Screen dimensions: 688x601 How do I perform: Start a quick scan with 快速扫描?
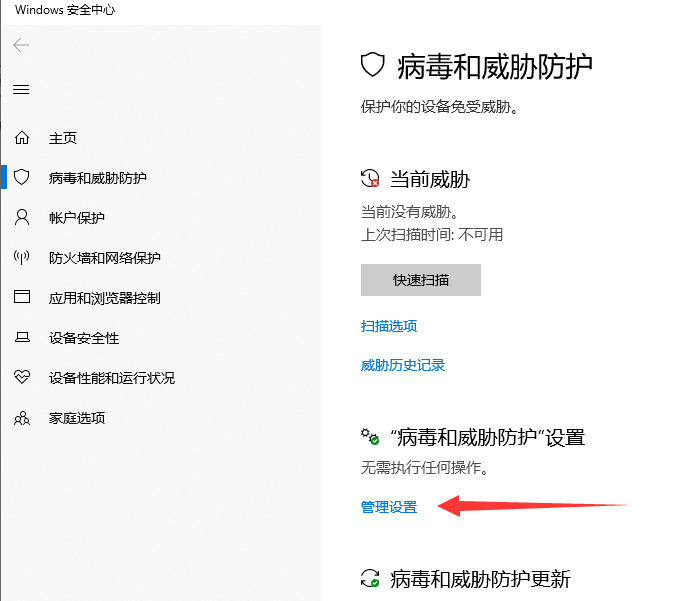[x=420, y=280]
